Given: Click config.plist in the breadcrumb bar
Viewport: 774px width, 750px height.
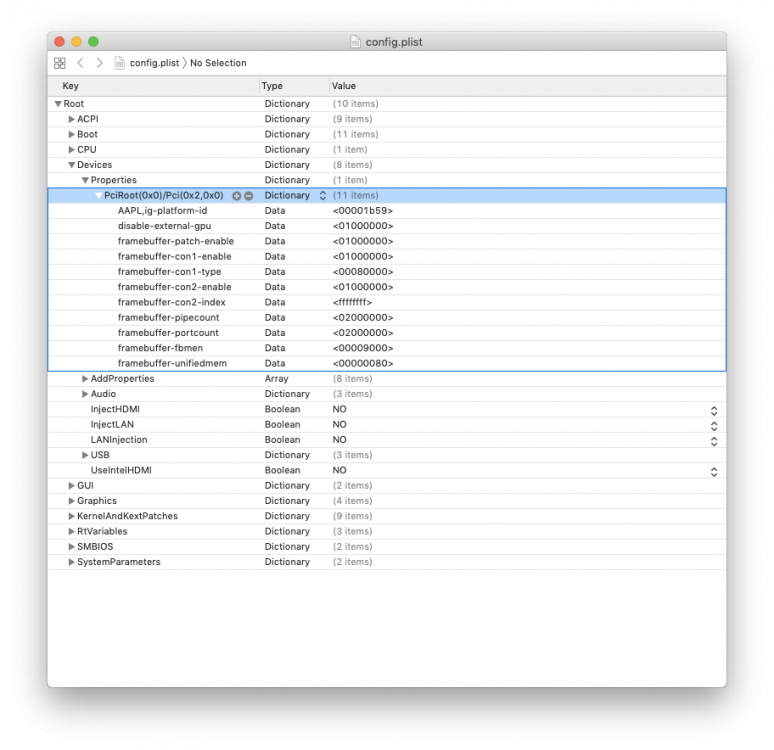Looking at the screenshot, I should [x=154, y=63].
